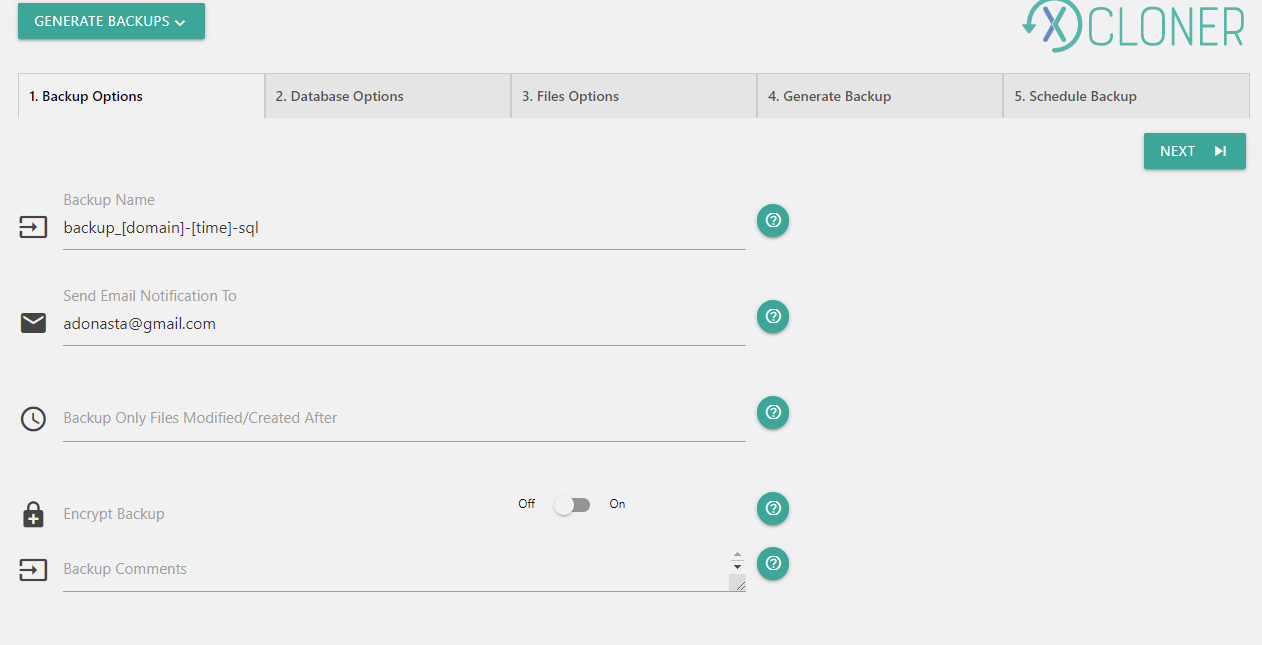Open the Database Options tab
1262x645 pixels.
388,96
